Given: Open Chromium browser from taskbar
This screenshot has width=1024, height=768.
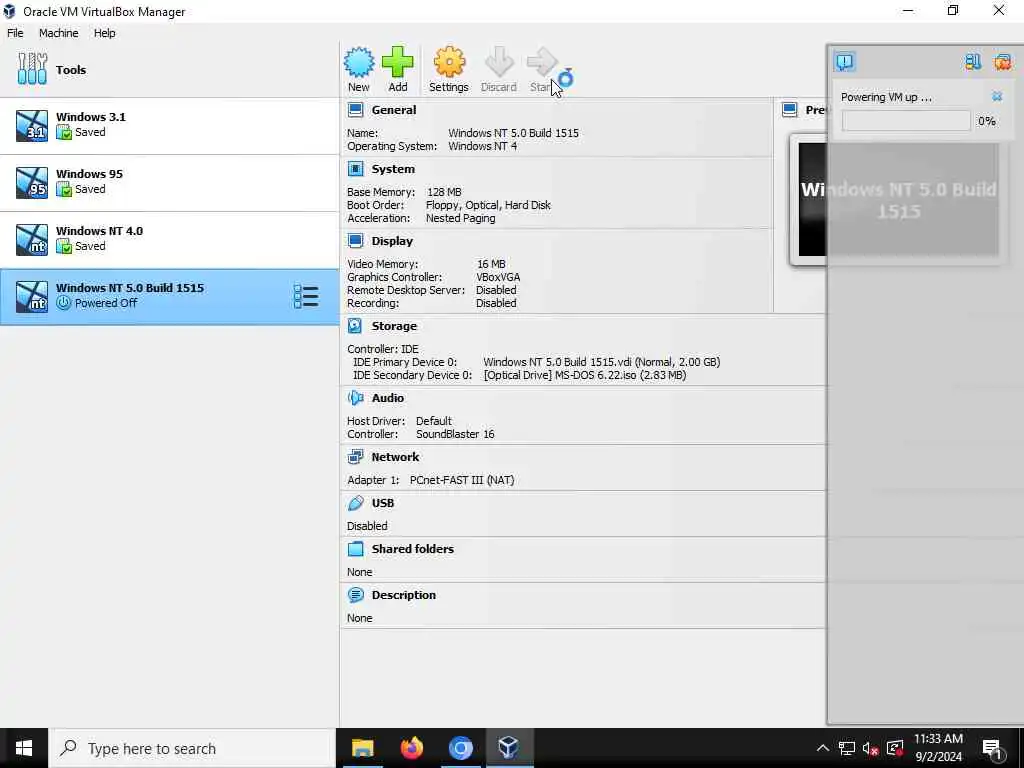Looking at the screenshot, I should click(x=460, y=748).
